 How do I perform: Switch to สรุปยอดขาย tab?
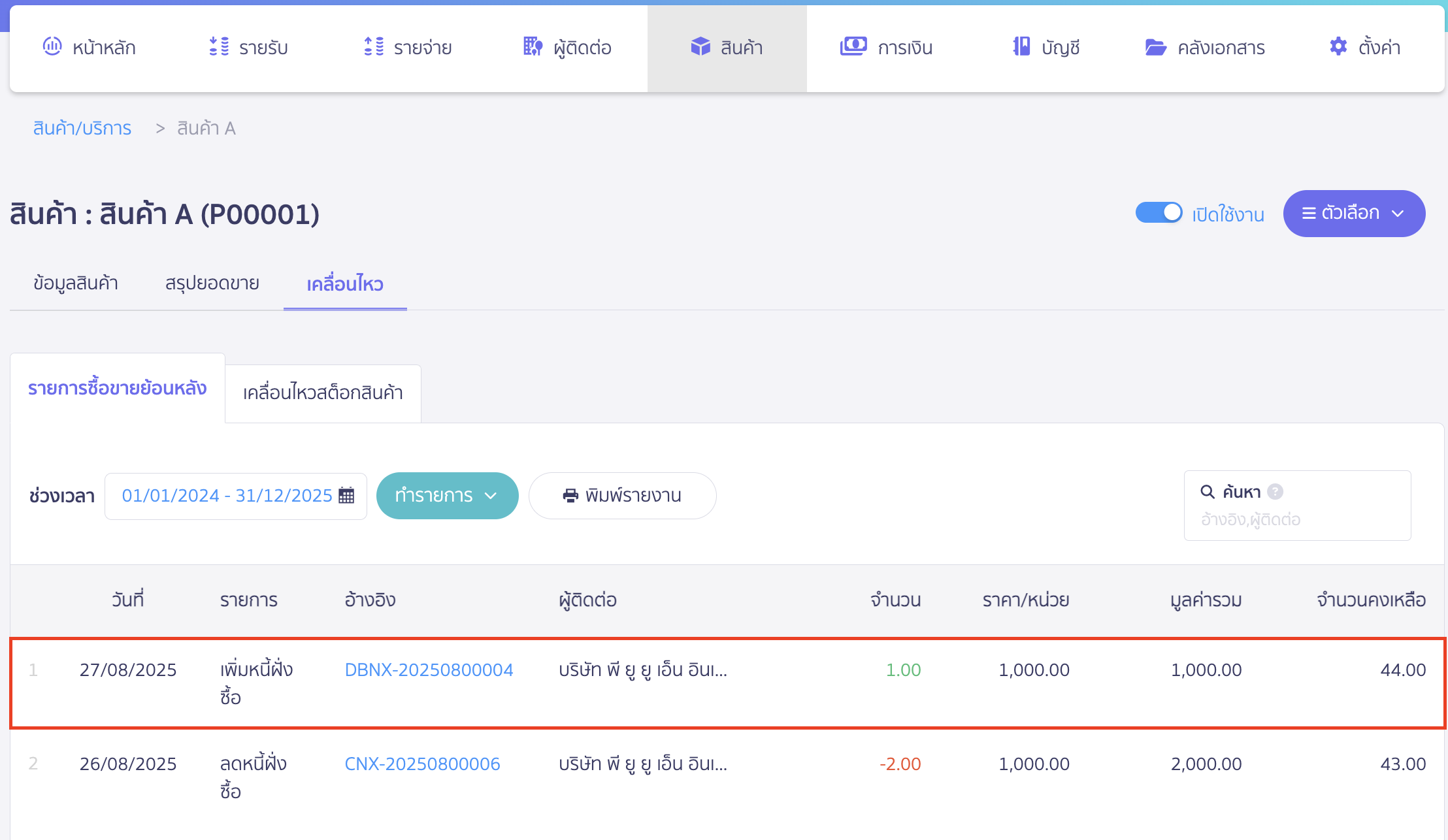pos(212,283)
